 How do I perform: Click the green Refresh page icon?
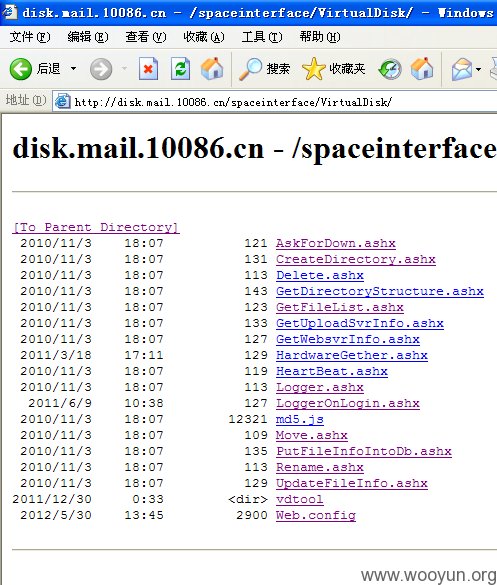(x=181, y=69)
